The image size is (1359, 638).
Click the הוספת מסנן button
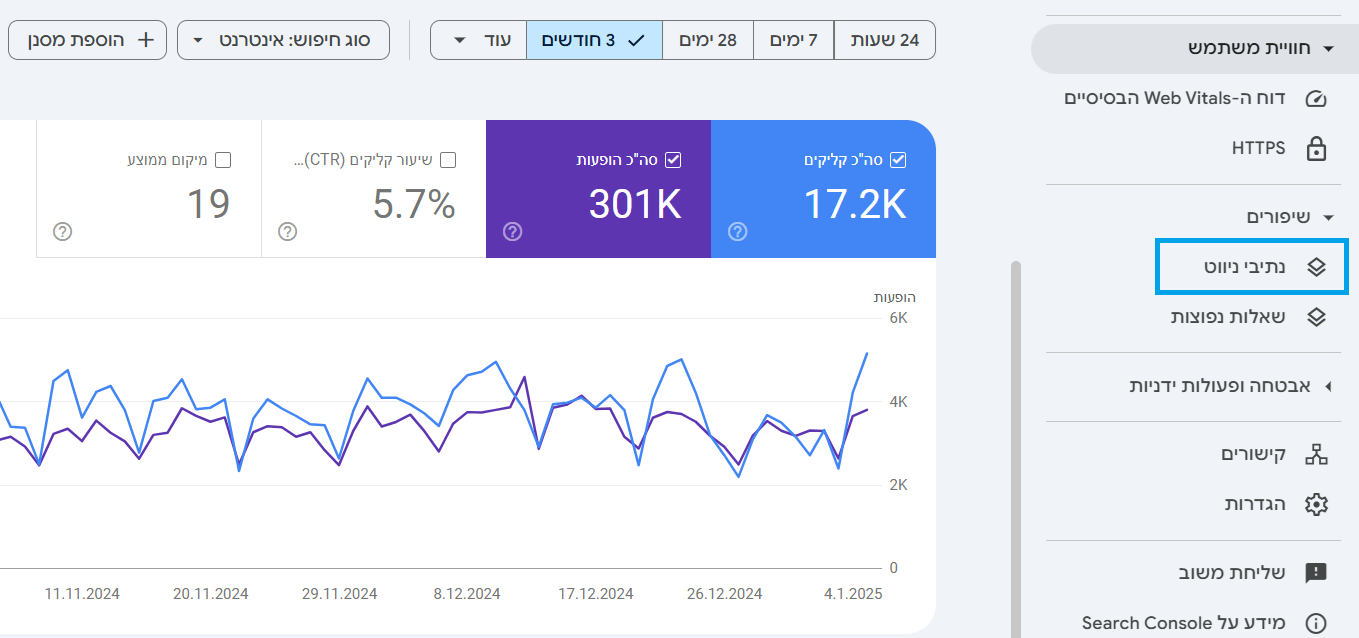click(87, 40)
